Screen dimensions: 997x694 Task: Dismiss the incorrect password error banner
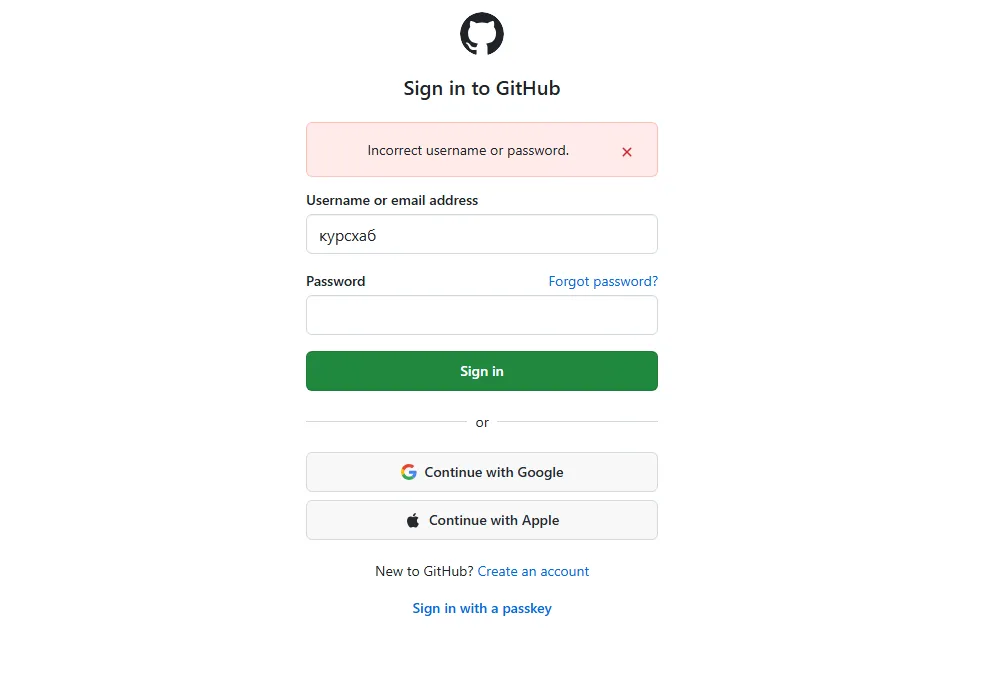[x=627, y=152]
